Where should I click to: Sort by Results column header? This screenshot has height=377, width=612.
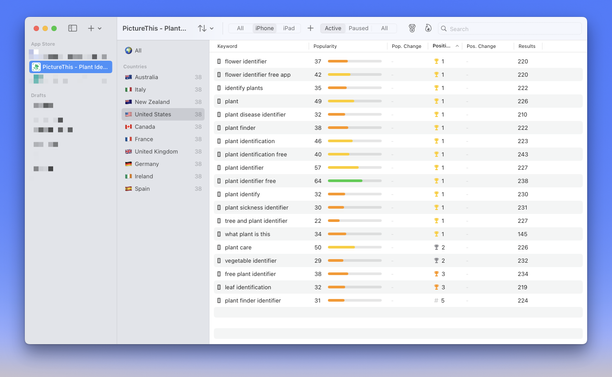[x=527, y=46]
